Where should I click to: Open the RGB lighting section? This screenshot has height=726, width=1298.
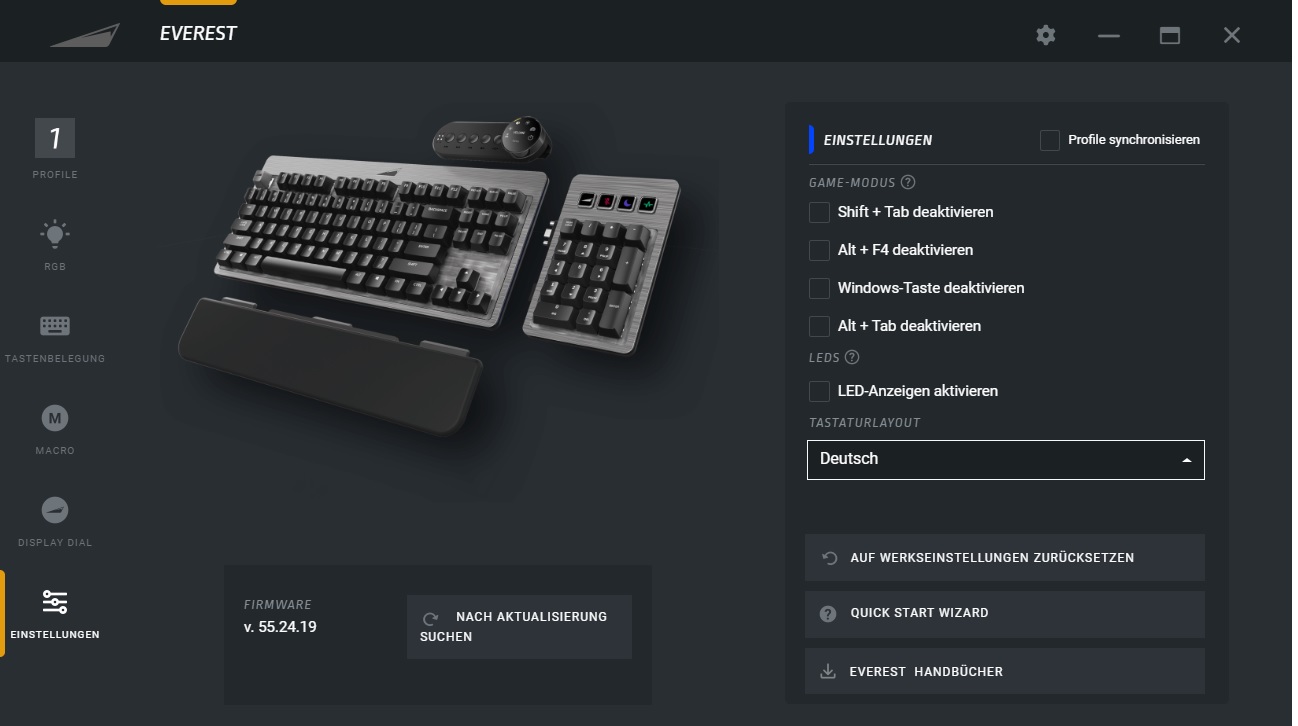tap(55, 245)
